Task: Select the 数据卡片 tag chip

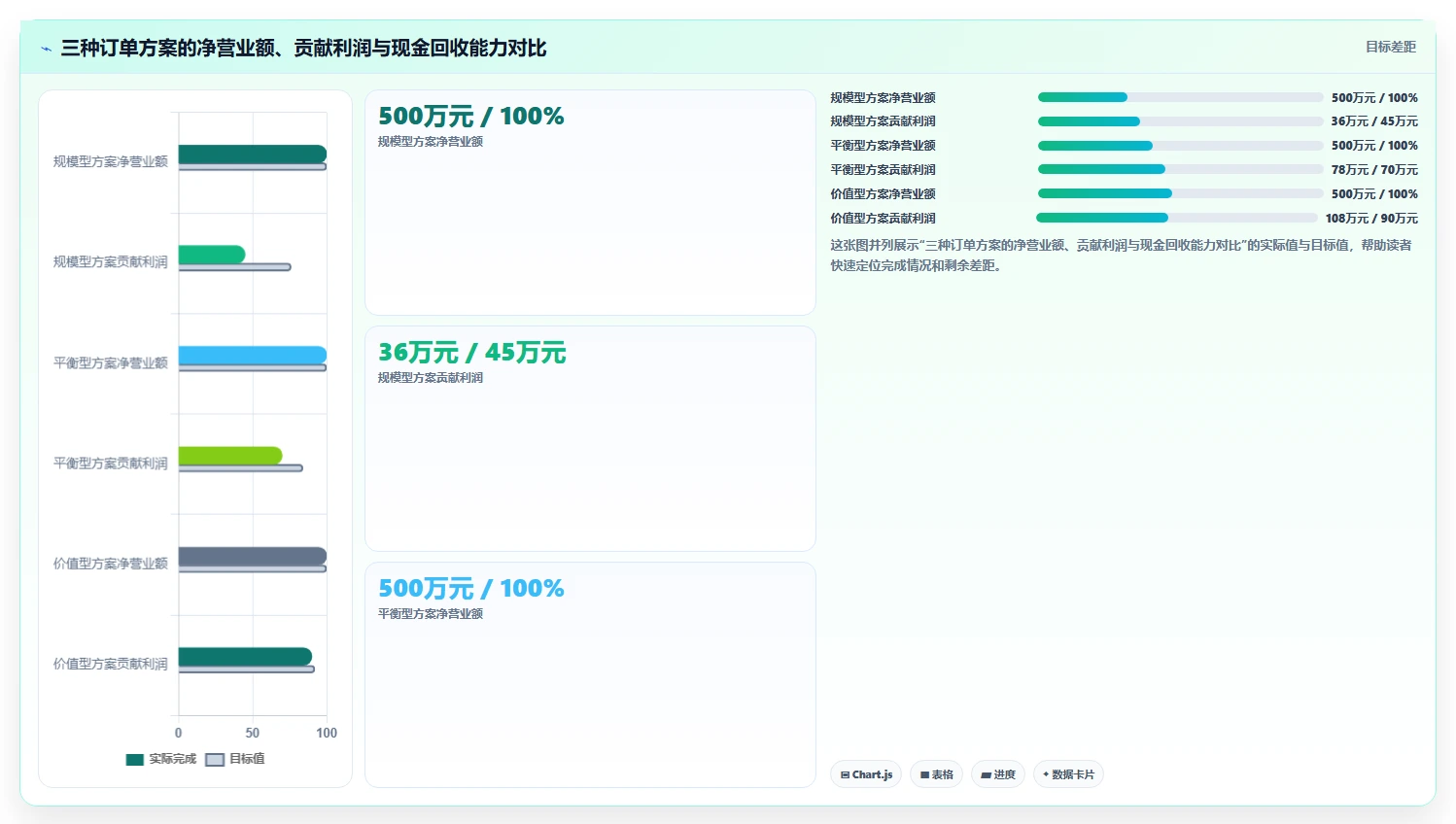Action: [1068, 774]
